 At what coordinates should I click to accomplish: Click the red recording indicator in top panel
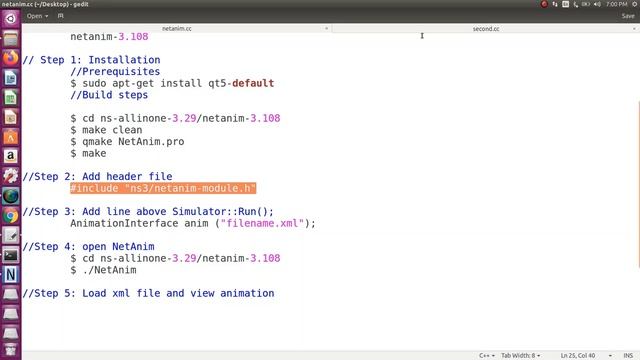[x=544, y=4]
